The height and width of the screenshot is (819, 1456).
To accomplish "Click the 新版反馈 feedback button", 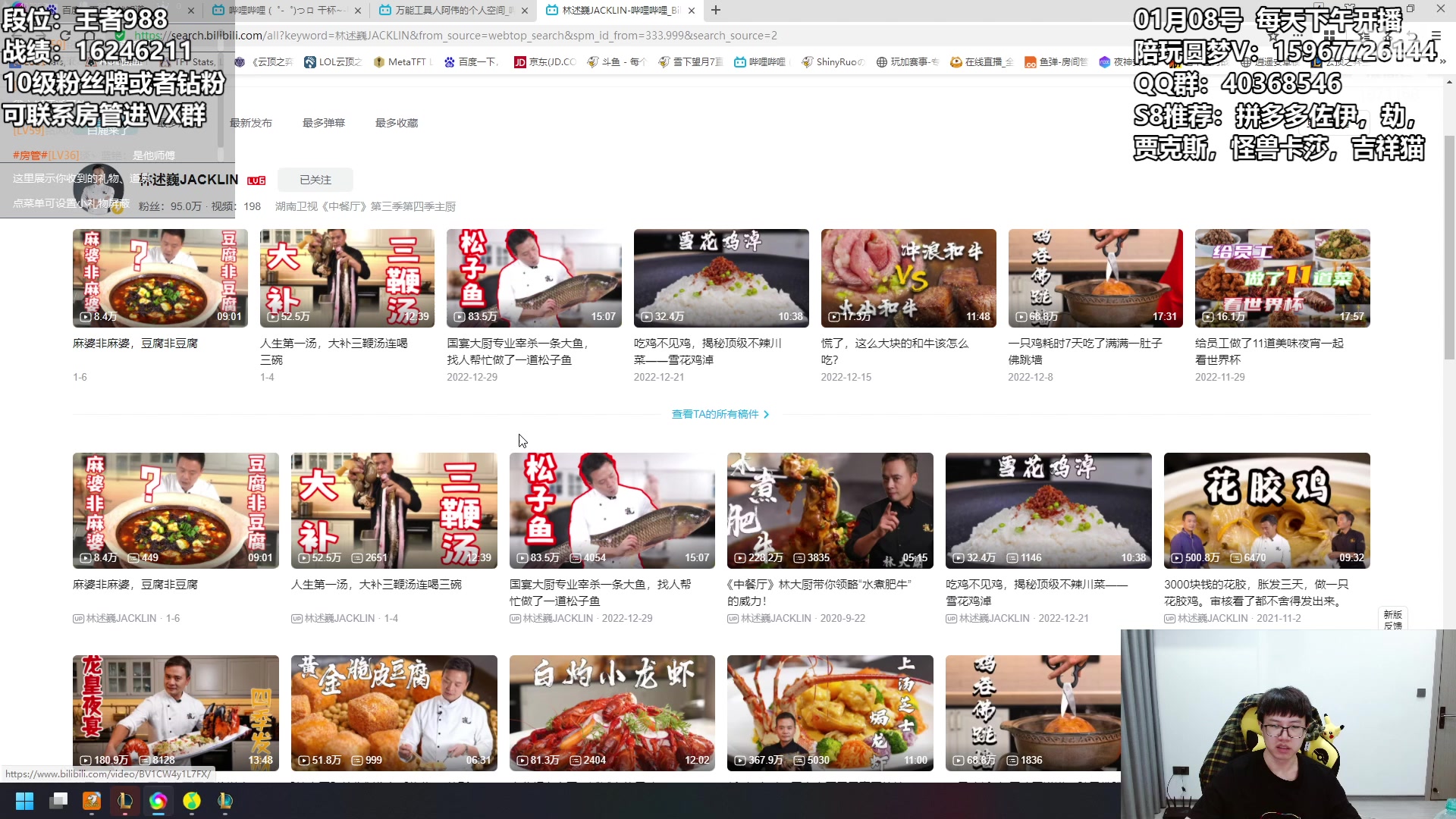I will (1392, 620).
